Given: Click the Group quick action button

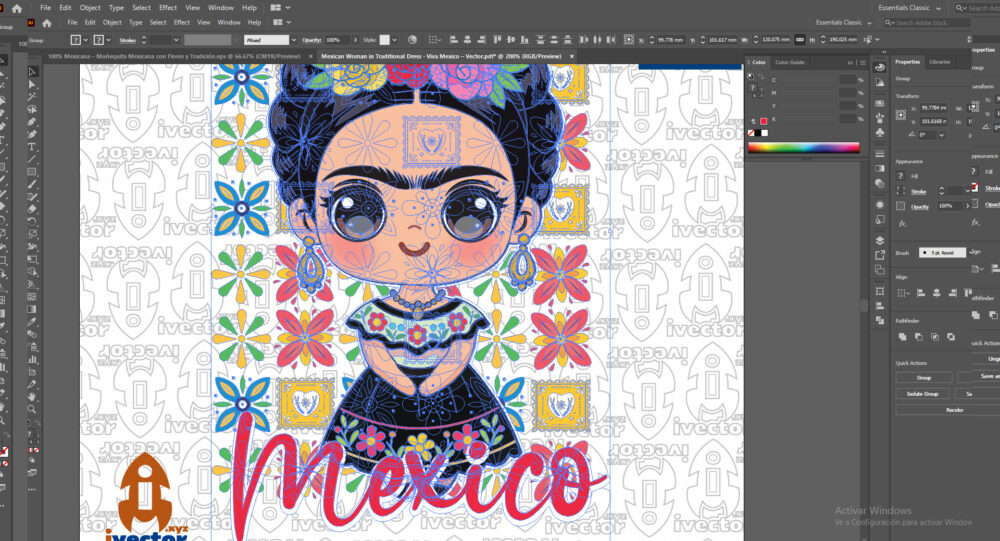Looking at the screenshot, I should [x=923, y=378].
